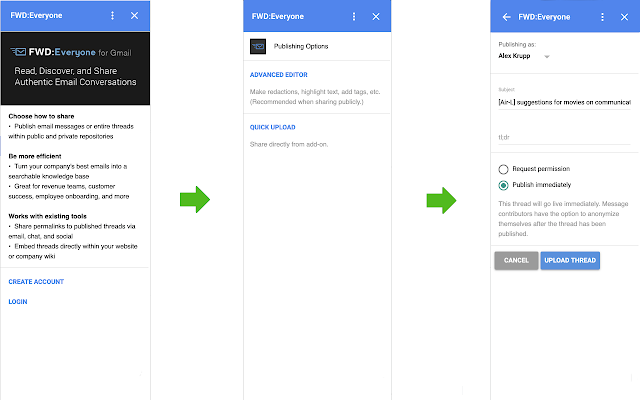
Task: Open the three-dot menu in the first FWD:Everyone panel
Action: [112, 16]
